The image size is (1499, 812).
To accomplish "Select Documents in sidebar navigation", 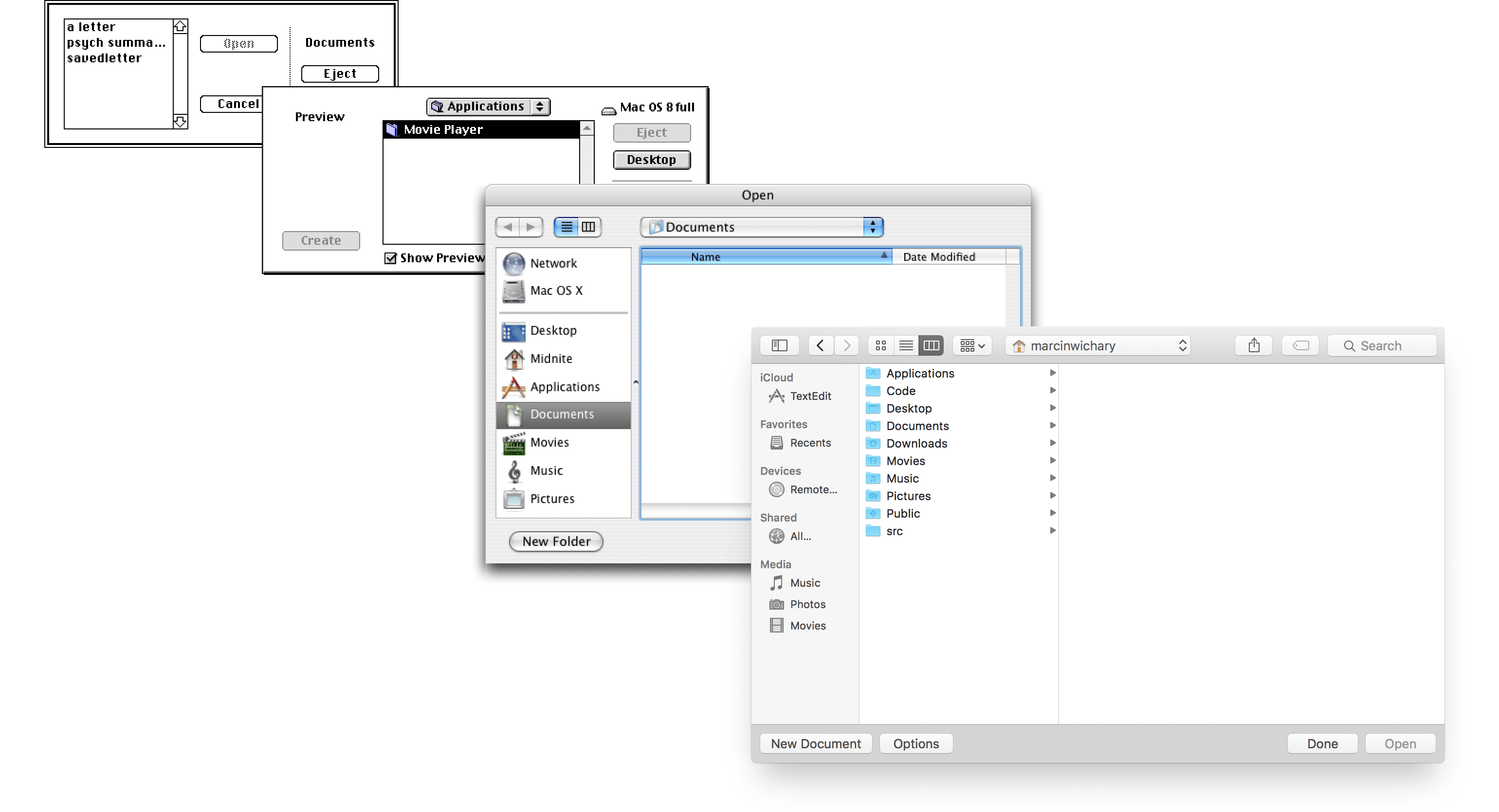I will 562,414.
